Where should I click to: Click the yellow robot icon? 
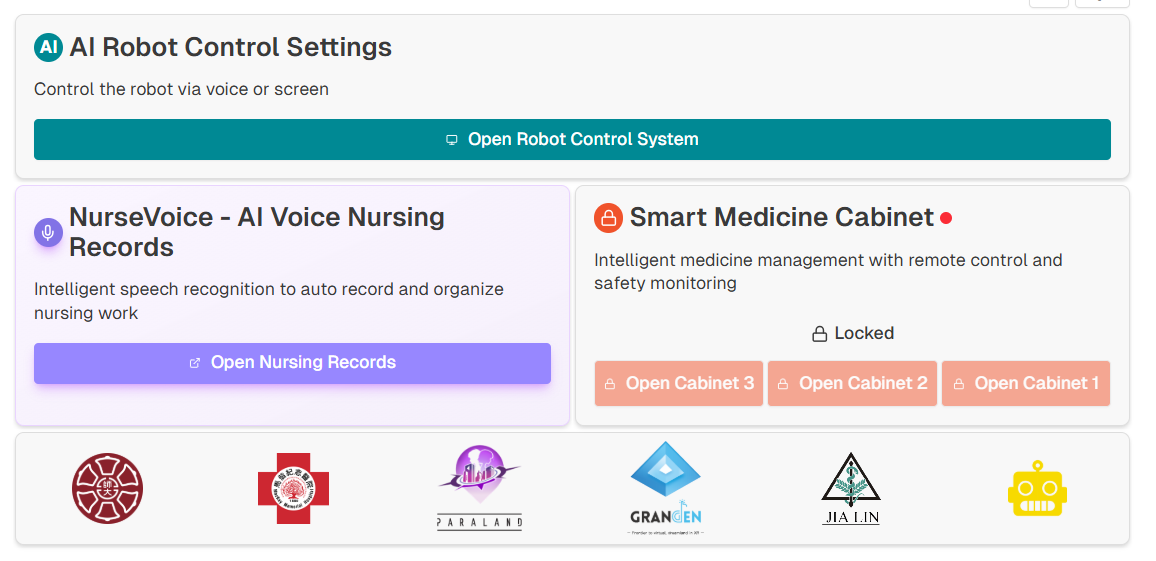[1037, 488]
